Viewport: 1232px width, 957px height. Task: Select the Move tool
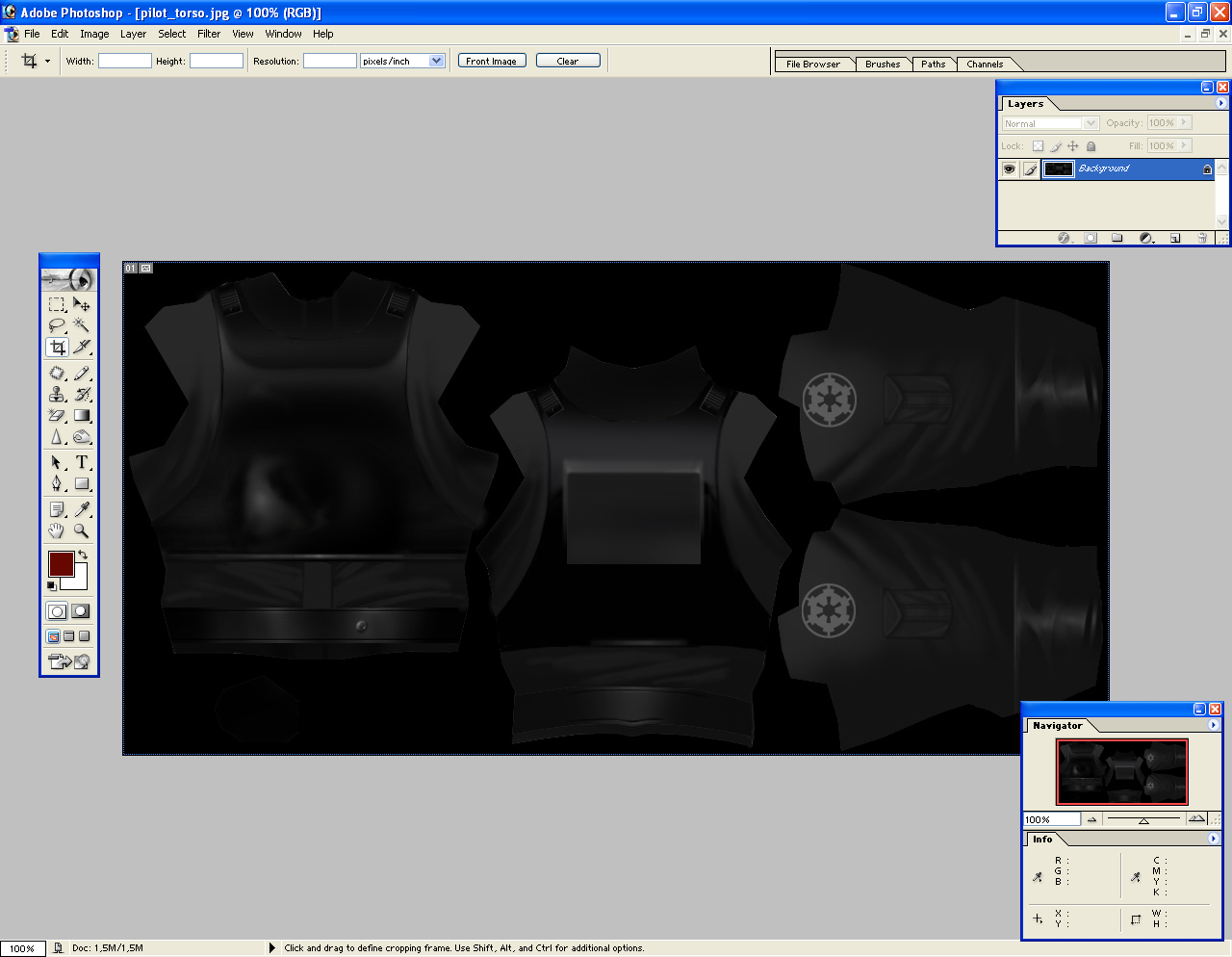82,304
